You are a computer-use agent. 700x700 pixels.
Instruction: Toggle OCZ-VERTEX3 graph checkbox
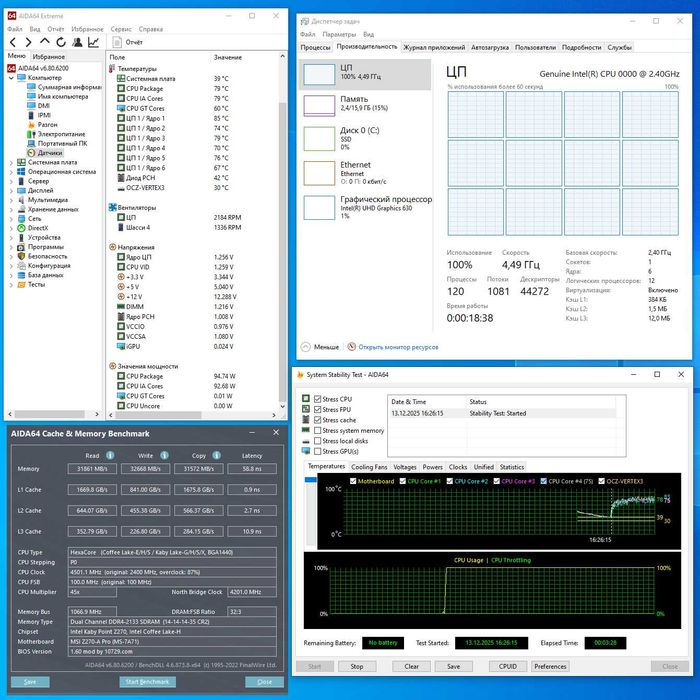click(601, 481)
